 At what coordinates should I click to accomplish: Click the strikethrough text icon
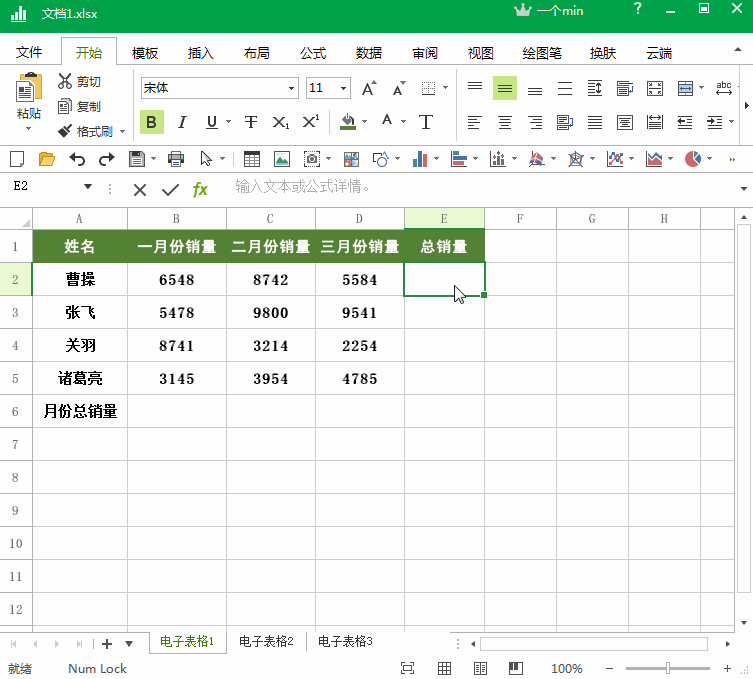[x=251, y=122]
